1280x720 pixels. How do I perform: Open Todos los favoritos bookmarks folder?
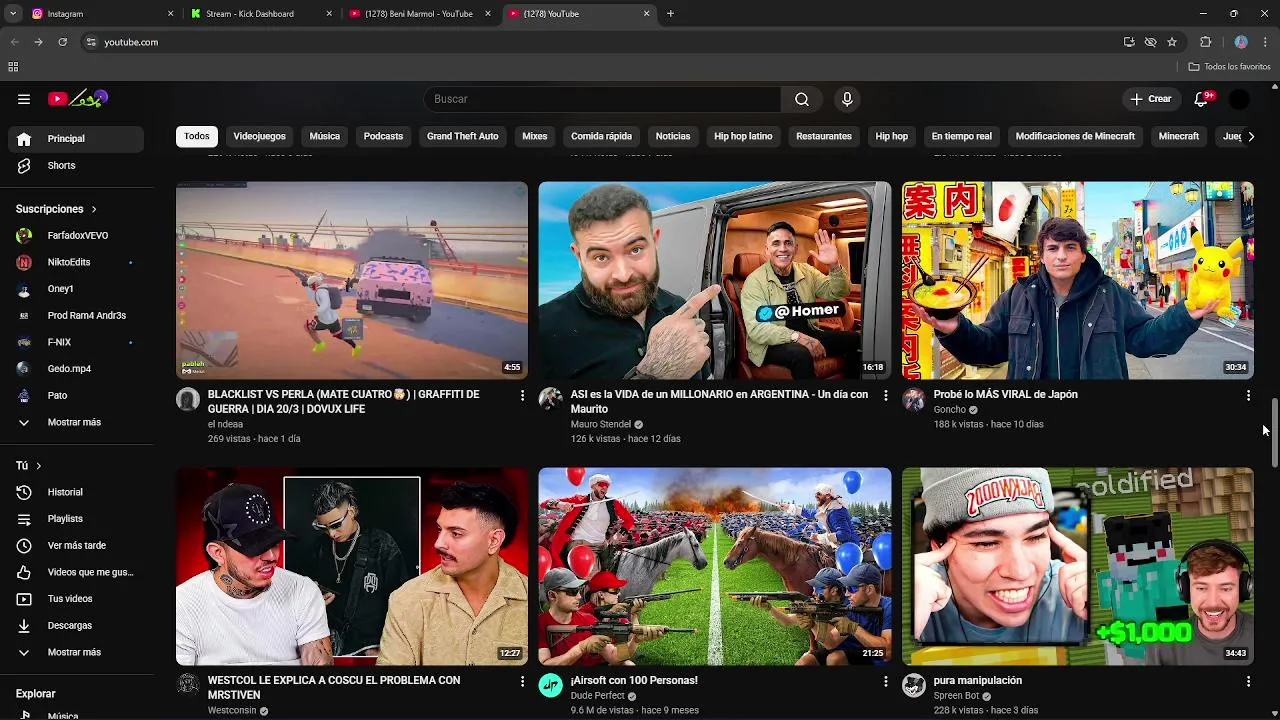coord(1229,67)
